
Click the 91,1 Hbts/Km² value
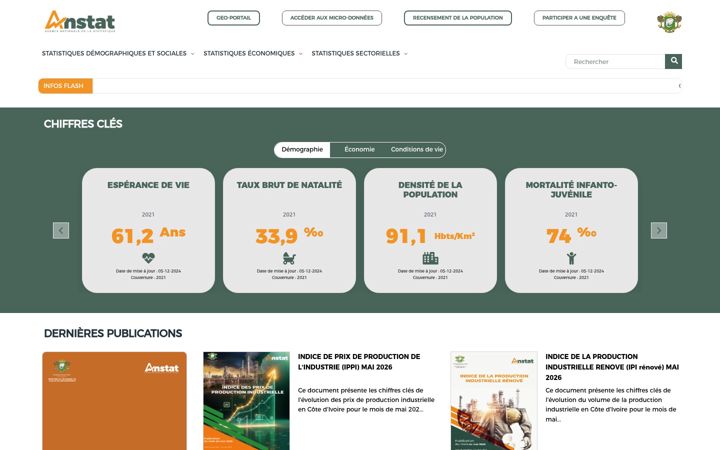(430, 236)
